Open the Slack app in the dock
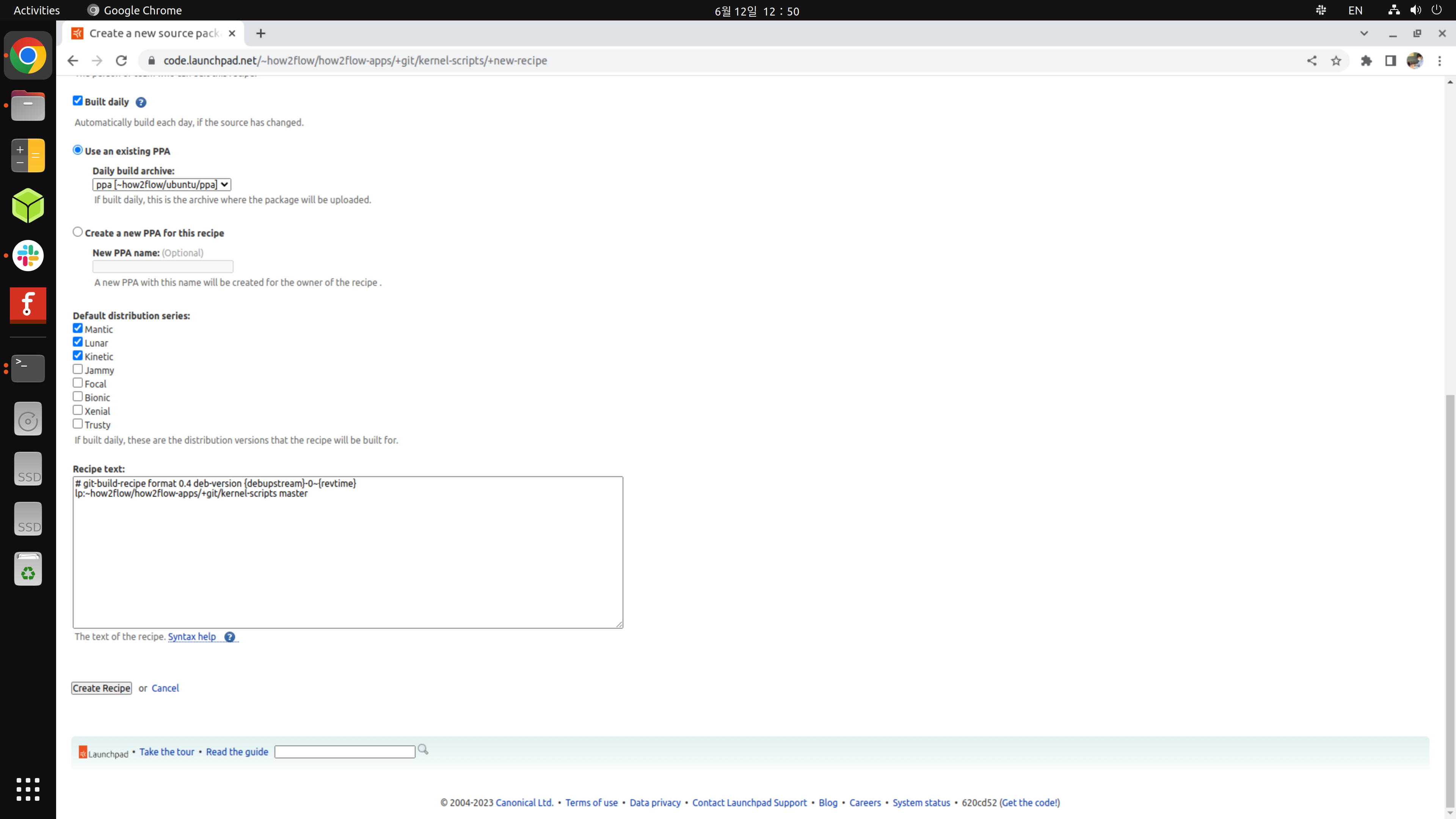1456x819 pixels. (x=28, y=256)
